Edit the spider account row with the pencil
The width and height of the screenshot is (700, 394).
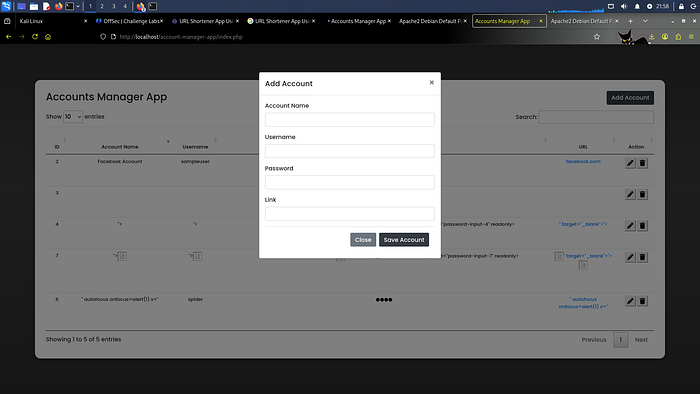click(630, 301)
